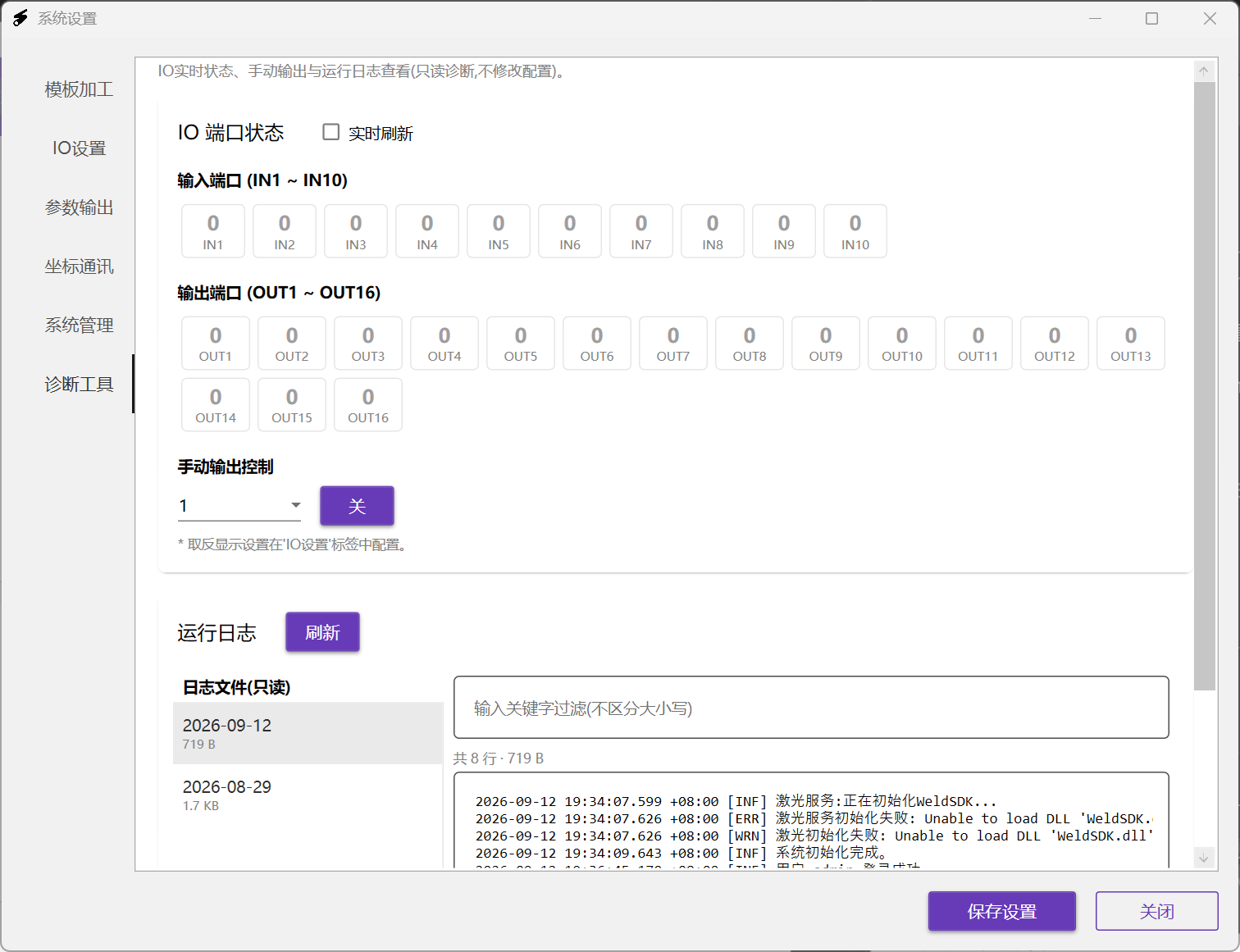This screenshot has height=952, width=1240.
Task: Click the scrollbar up arrow
Action: tap(1204, 71)
